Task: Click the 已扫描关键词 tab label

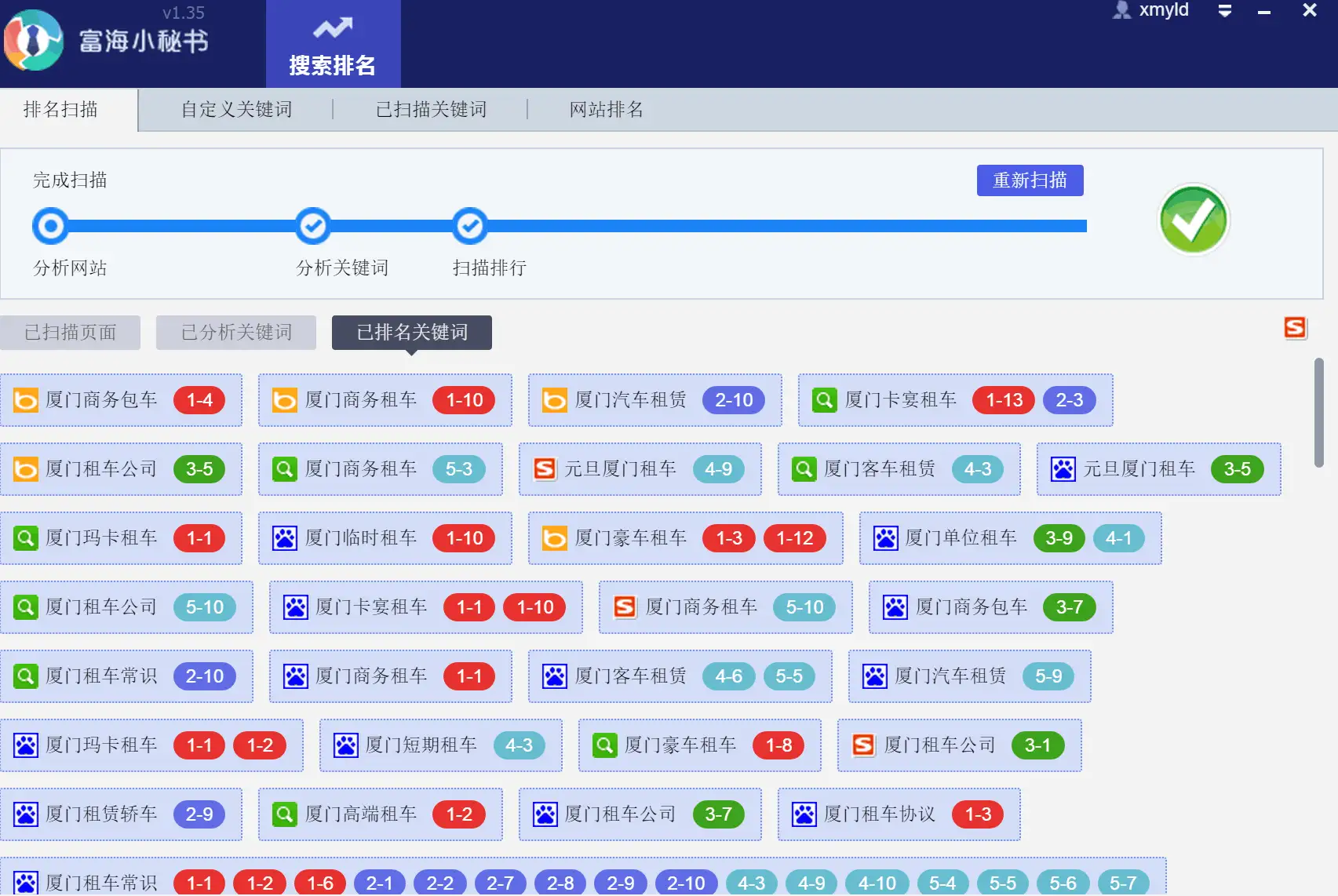Action: point(431,109)
